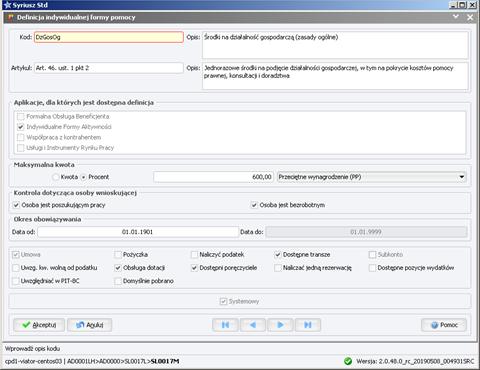Enable the Pożyczka checkbox
This screenshot has width=480, height=370.
click(118, 255)
